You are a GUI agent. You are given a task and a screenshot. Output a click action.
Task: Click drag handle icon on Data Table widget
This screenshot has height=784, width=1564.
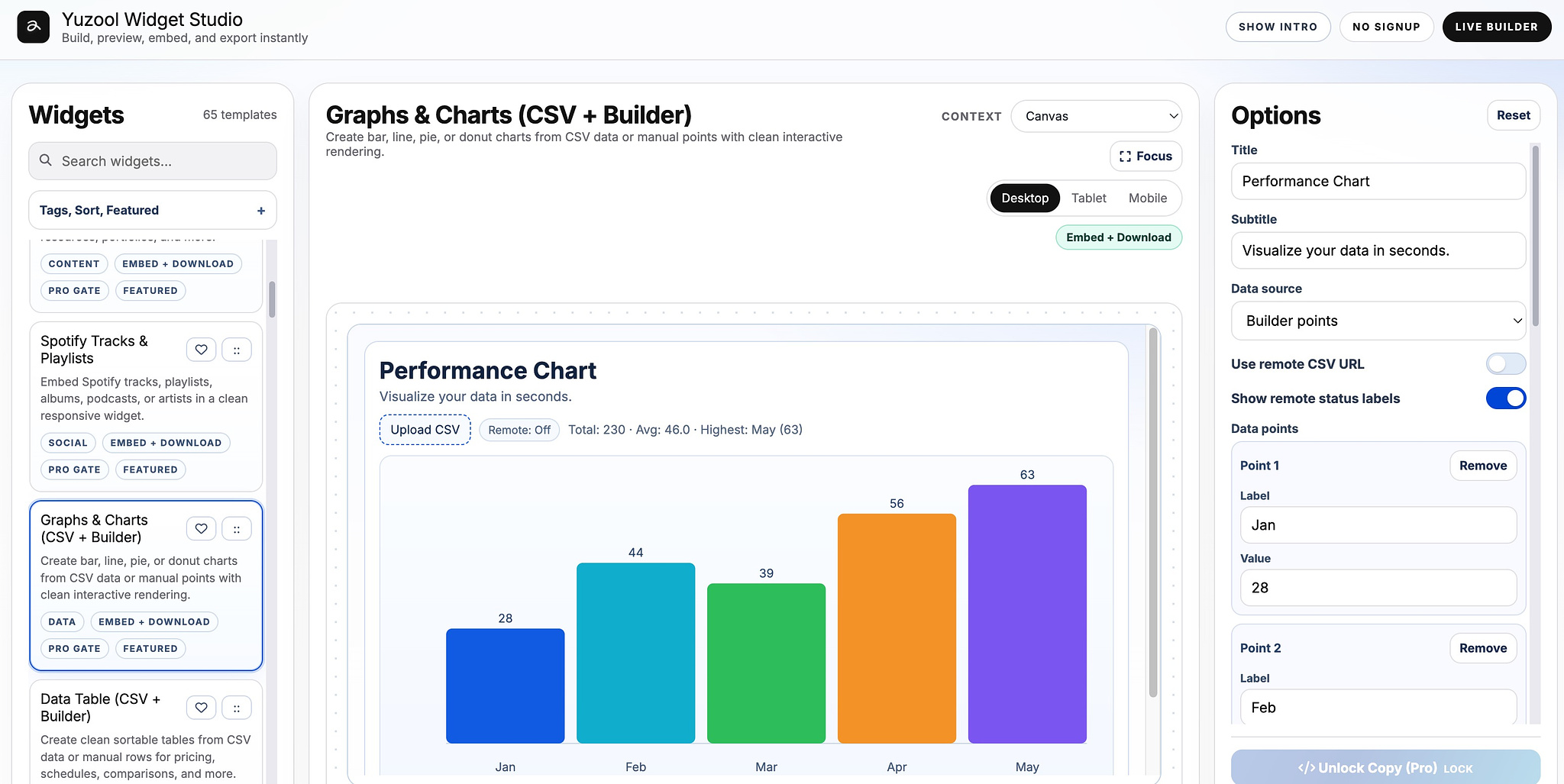(237, 708)
